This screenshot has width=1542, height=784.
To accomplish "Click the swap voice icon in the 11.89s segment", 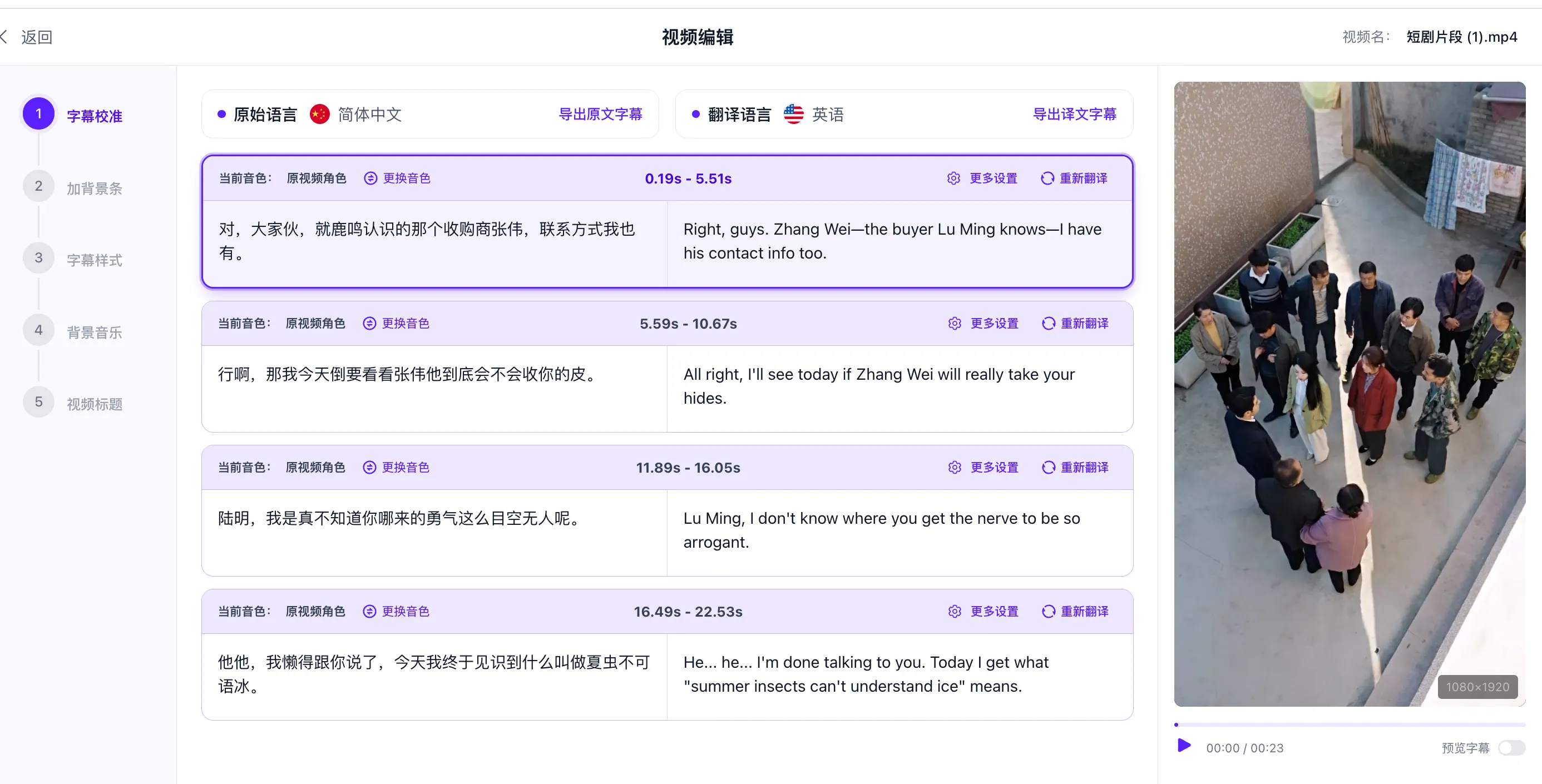I will point(370,468).
